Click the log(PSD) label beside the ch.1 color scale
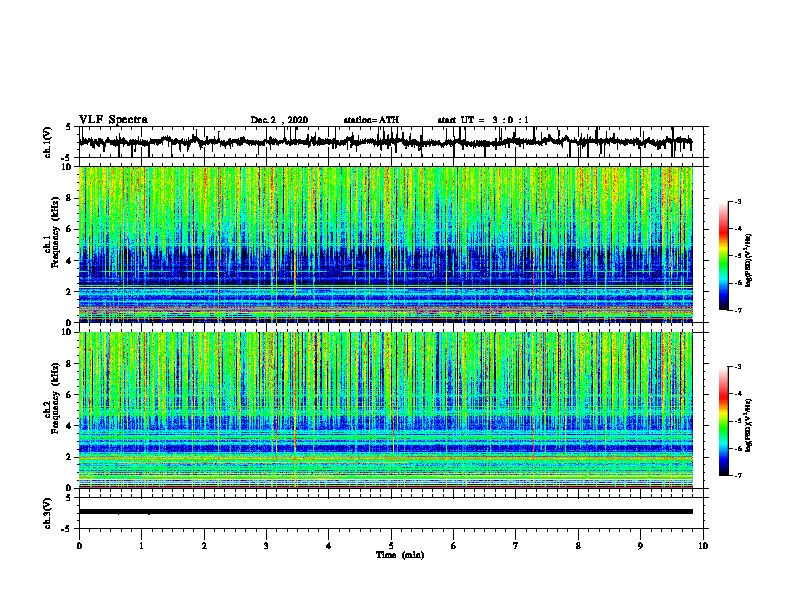This screenshot has width=792, height=612. click(x=748, y=261)
